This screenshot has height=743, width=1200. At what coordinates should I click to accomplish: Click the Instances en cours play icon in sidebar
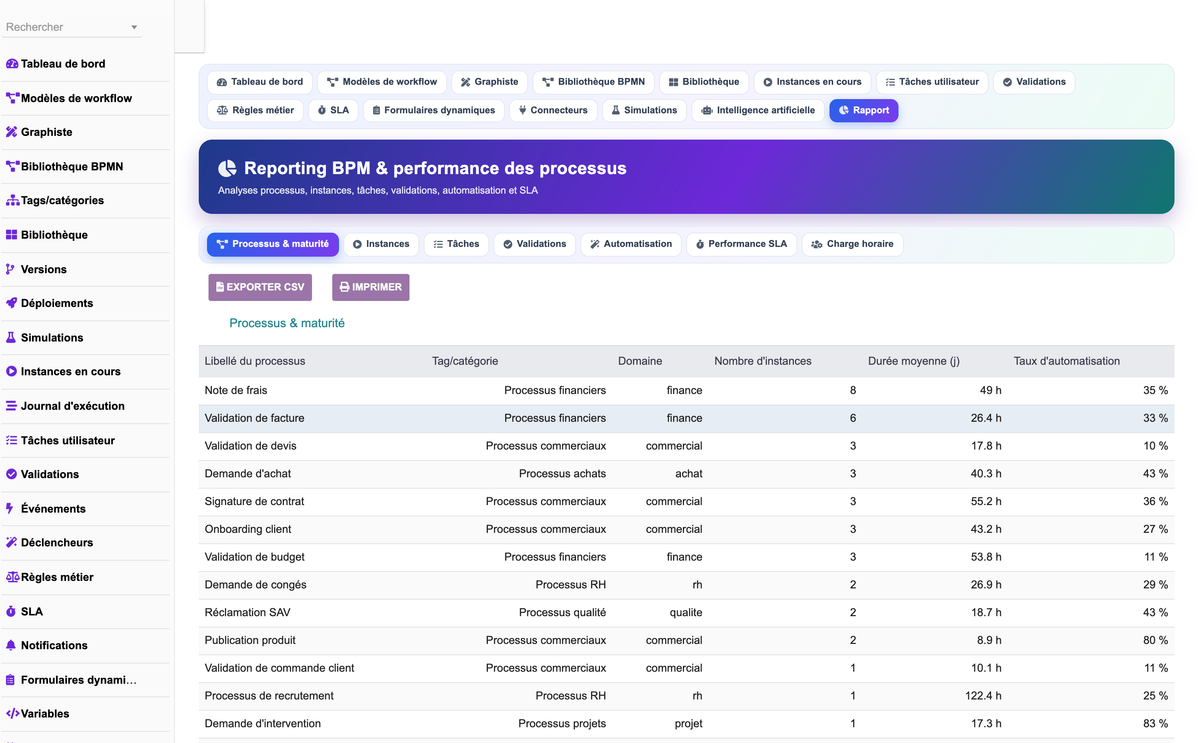[x=12, y=372]
